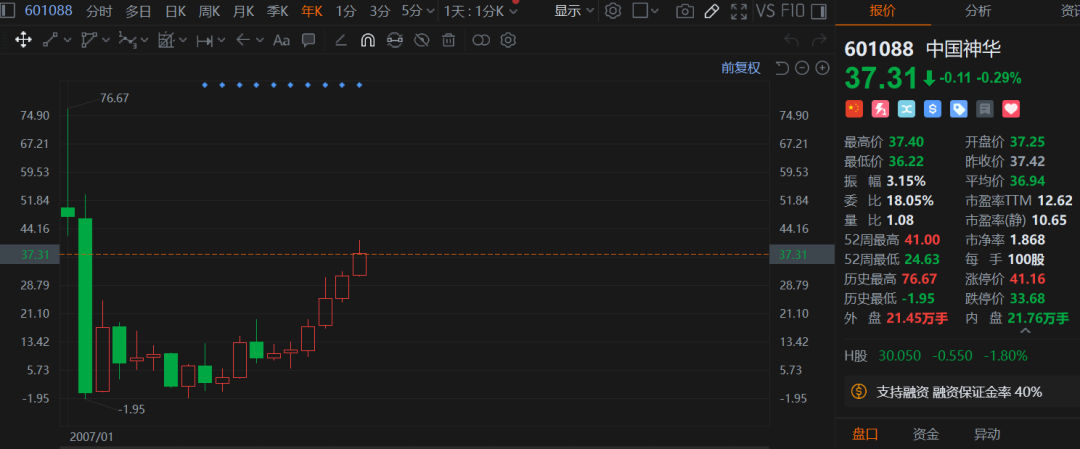Viewport: 1080px width, 449px height.
Task: Select the price range ruler tool
Action: [204, 41]
